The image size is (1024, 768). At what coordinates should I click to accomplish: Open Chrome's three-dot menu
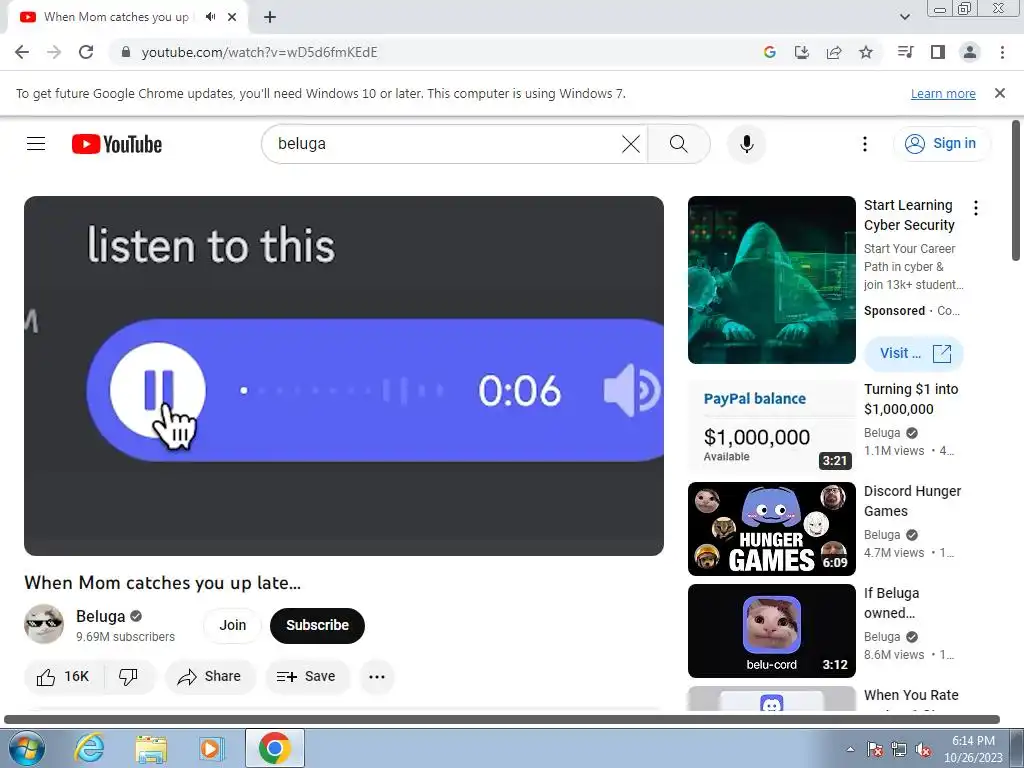[1002, 52]
